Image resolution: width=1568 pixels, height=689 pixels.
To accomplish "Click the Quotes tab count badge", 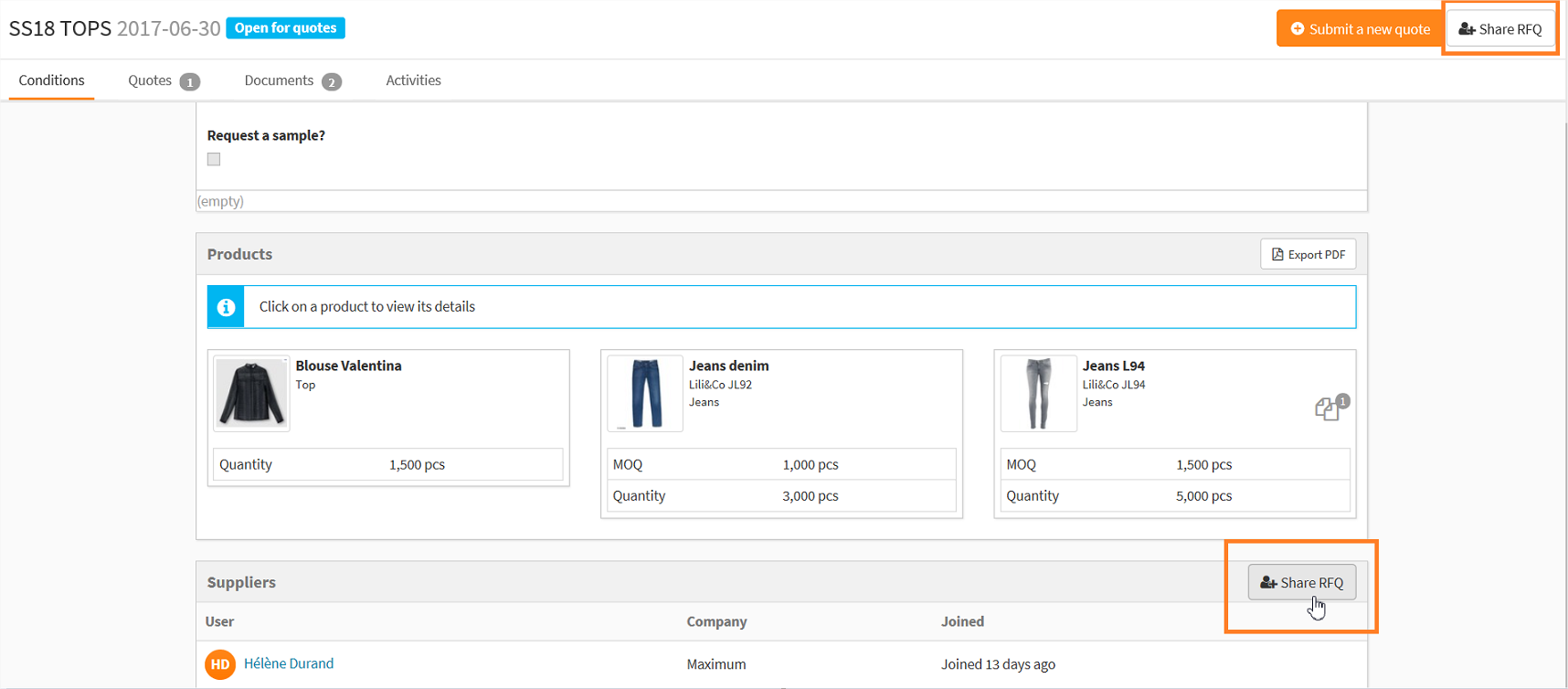I will click(190, 82).
